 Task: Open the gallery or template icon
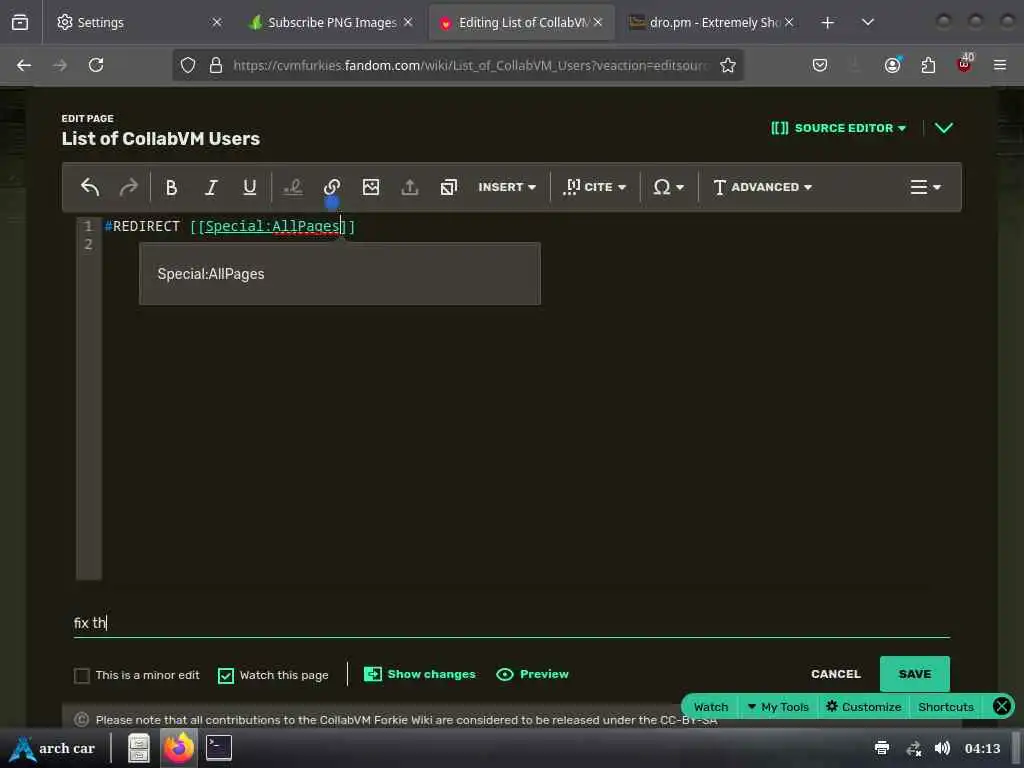pyautogui.click(x=449, y=187)
